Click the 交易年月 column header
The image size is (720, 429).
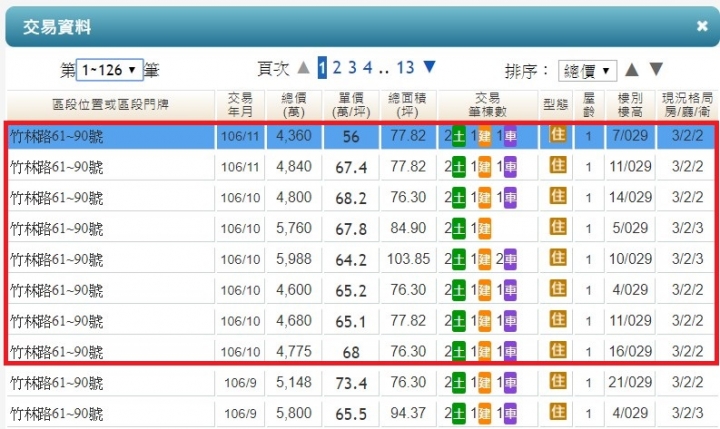tap(240, 105)
